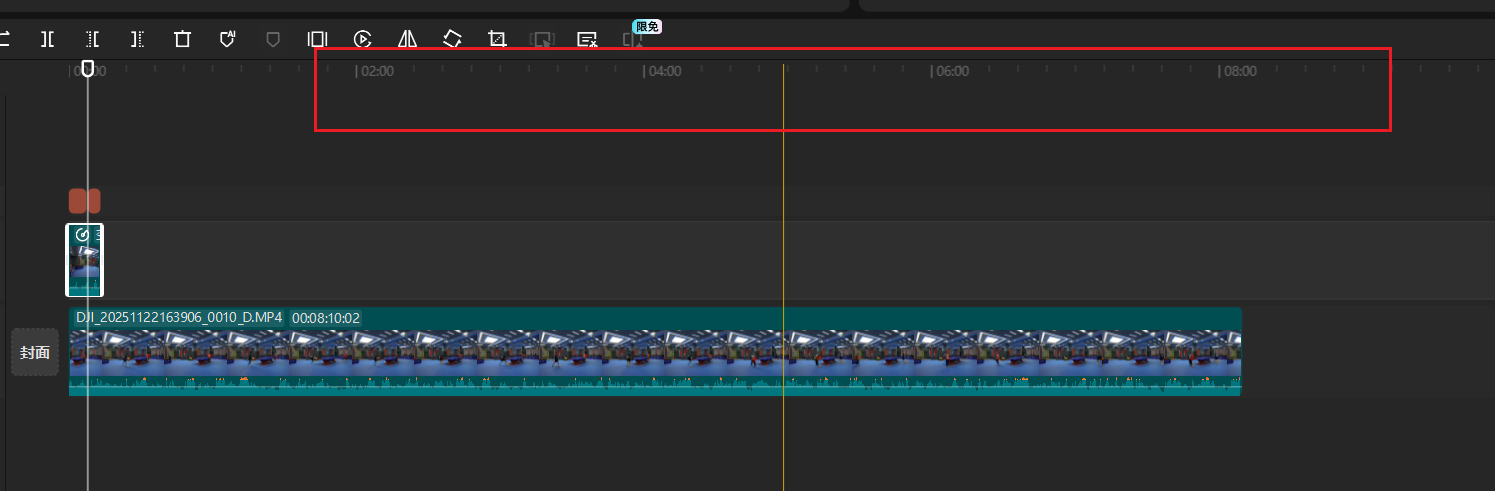
Task: Click the AI shield marker icon
Action: (x=227, y=39)
